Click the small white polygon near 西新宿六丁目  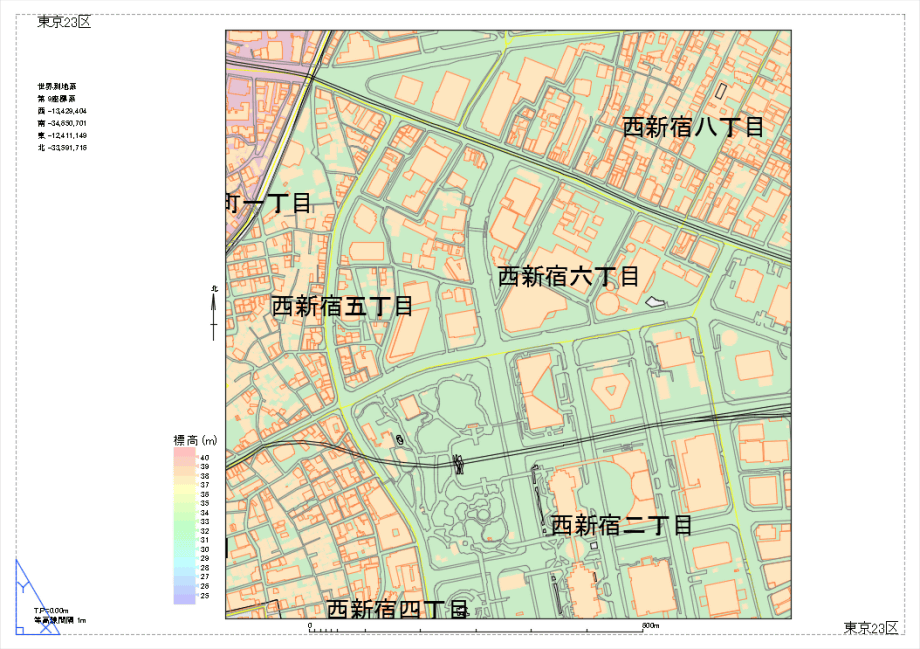[x=654, y=301]
